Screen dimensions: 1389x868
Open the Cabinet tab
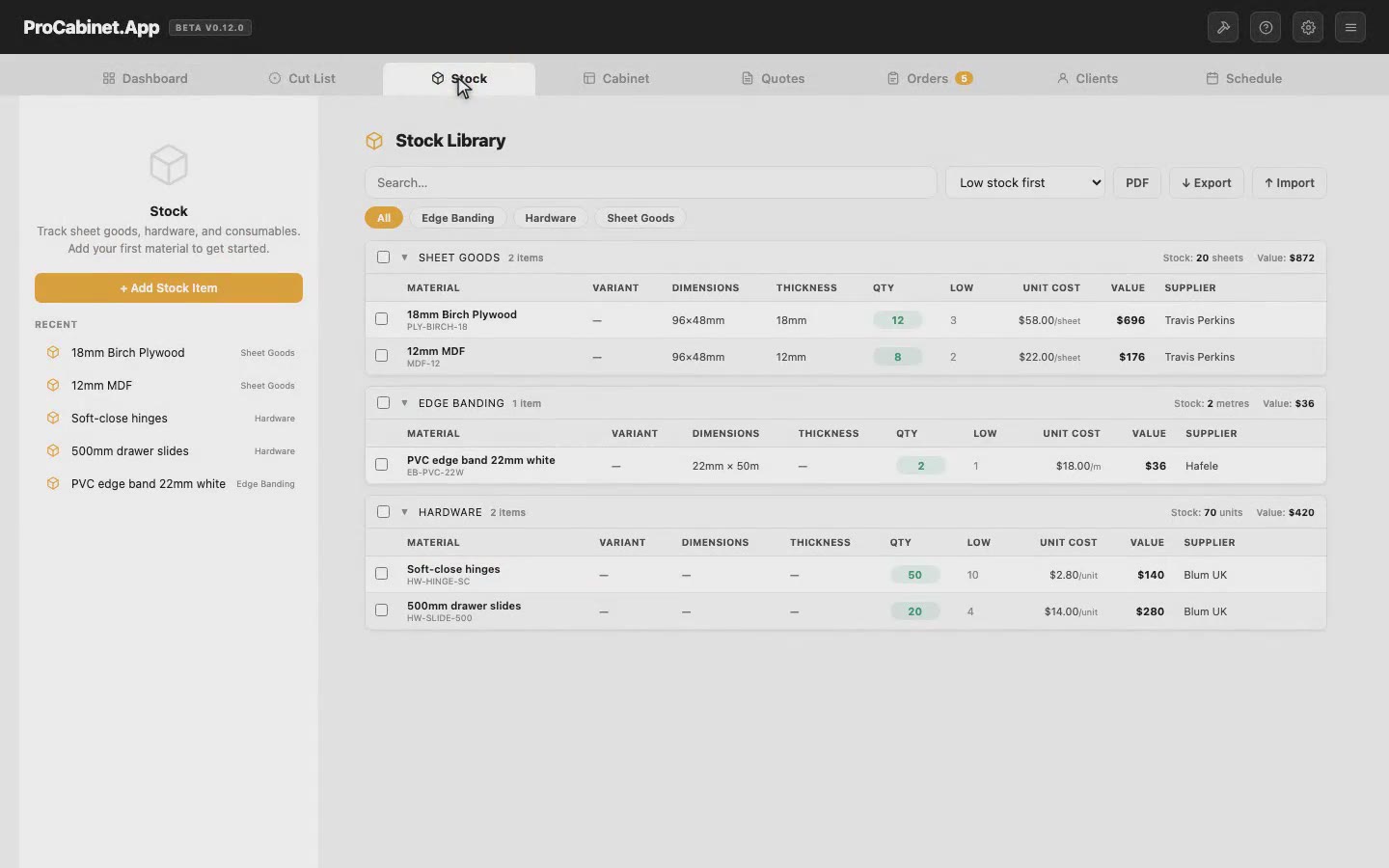616,78
